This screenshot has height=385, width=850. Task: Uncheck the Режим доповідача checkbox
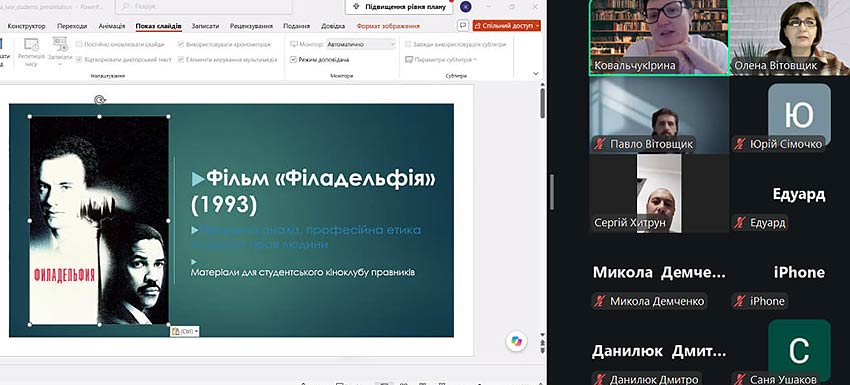pyautogui.click(x=293, y=60)
